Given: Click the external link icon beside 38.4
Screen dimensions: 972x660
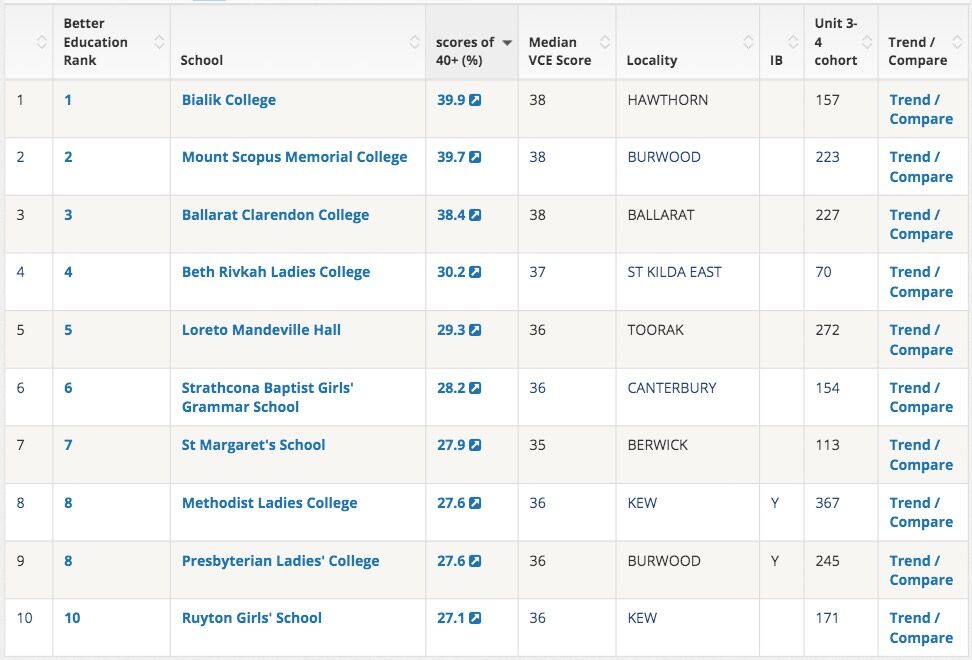Looking at the screenshot, I should (476, 215).
